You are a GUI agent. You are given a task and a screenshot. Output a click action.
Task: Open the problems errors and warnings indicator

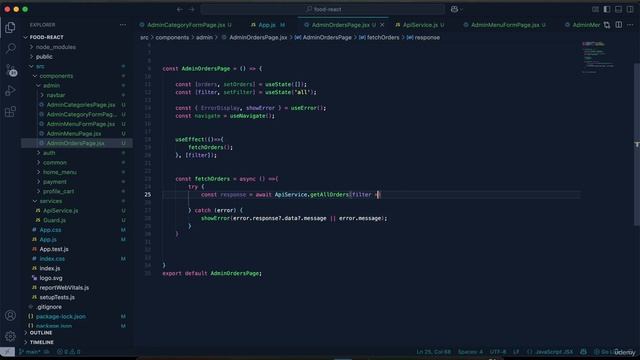(x=69, y=351)
